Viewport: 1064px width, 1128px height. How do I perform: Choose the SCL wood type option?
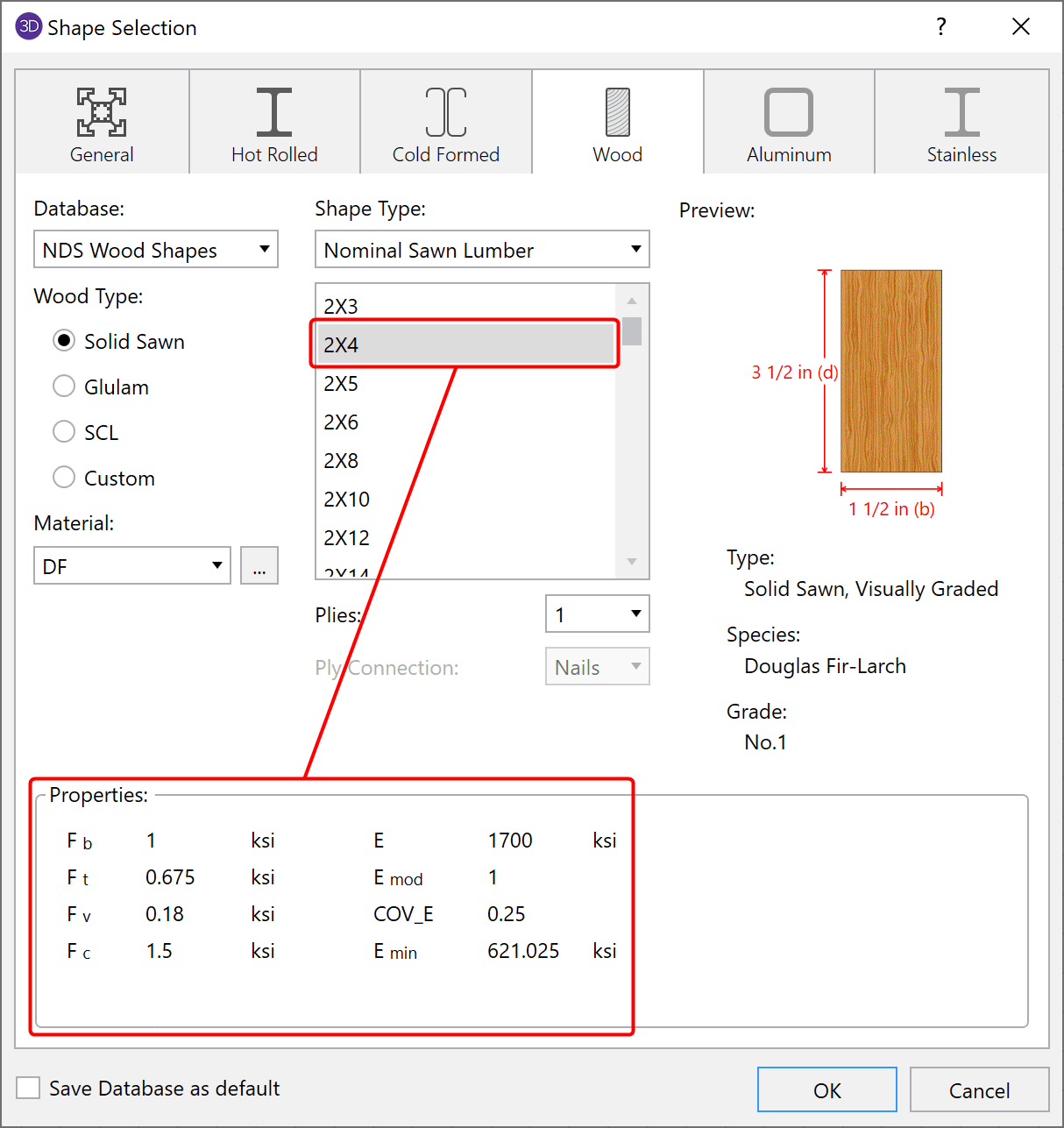click(x=64, y=432)
